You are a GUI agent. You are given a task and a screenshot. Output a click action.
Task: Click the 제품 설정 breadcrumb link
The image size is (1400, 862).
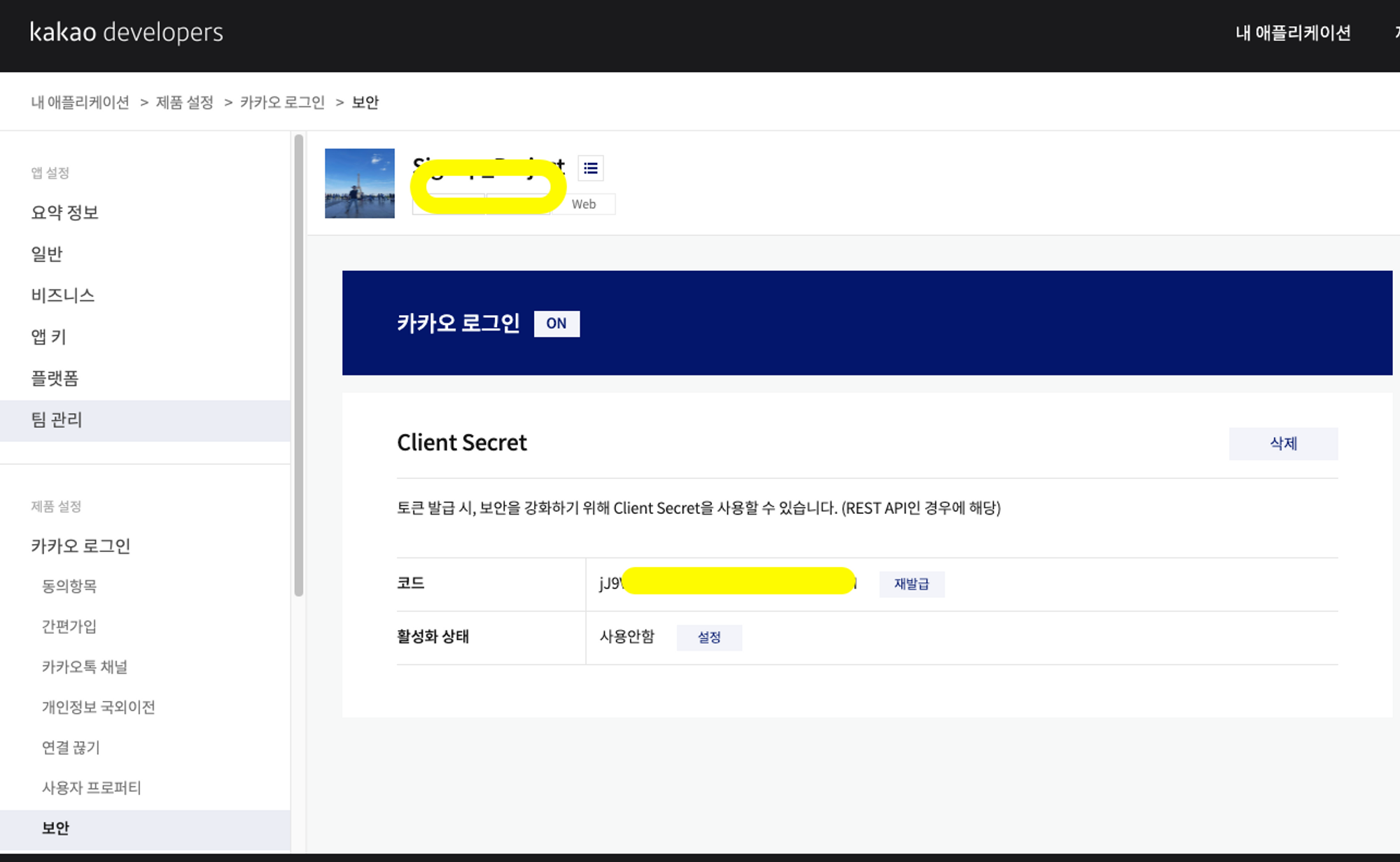184,102
